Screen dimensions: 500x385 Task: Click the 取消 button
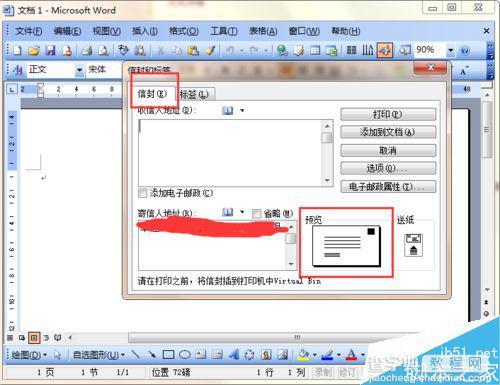(x=388, y=151)
